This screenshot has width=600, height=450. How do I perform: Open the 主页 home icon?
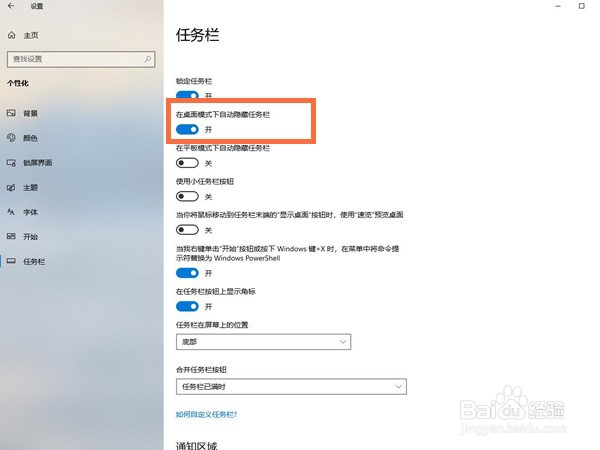coord(11,35)
